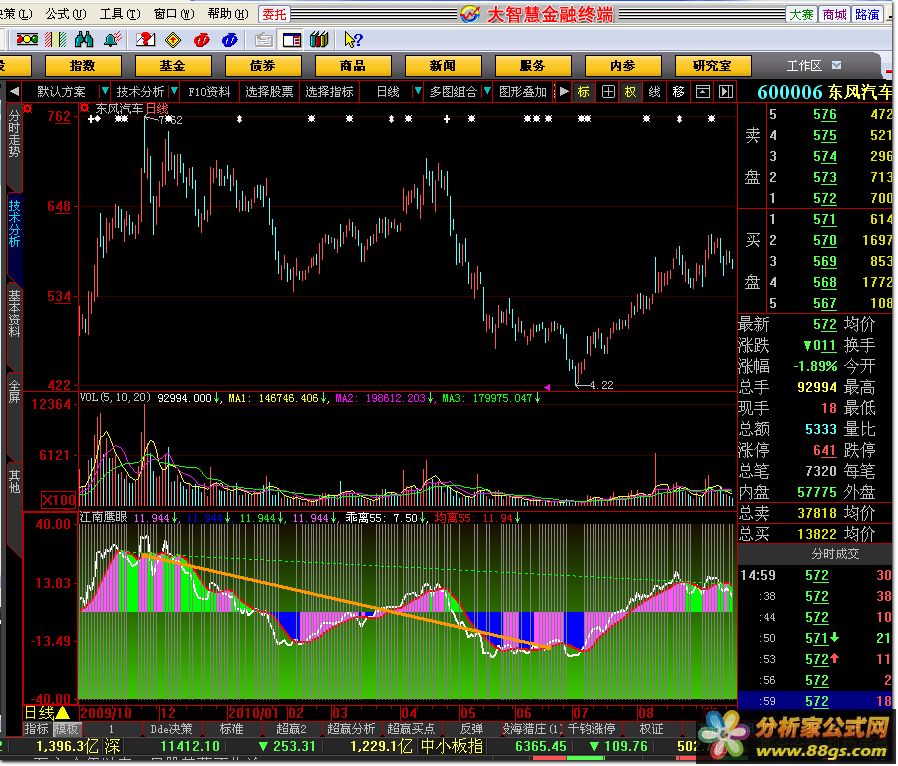Toggle the 标 marker button
Screen dimensions: 898x766
[584, 92]
